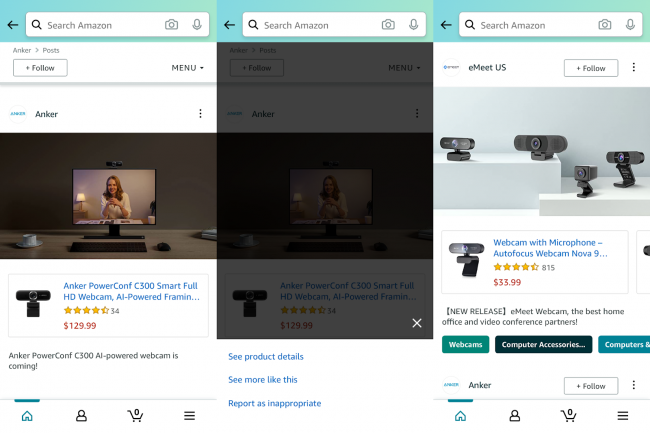Open account profile tab in right screen

point(514,416)
